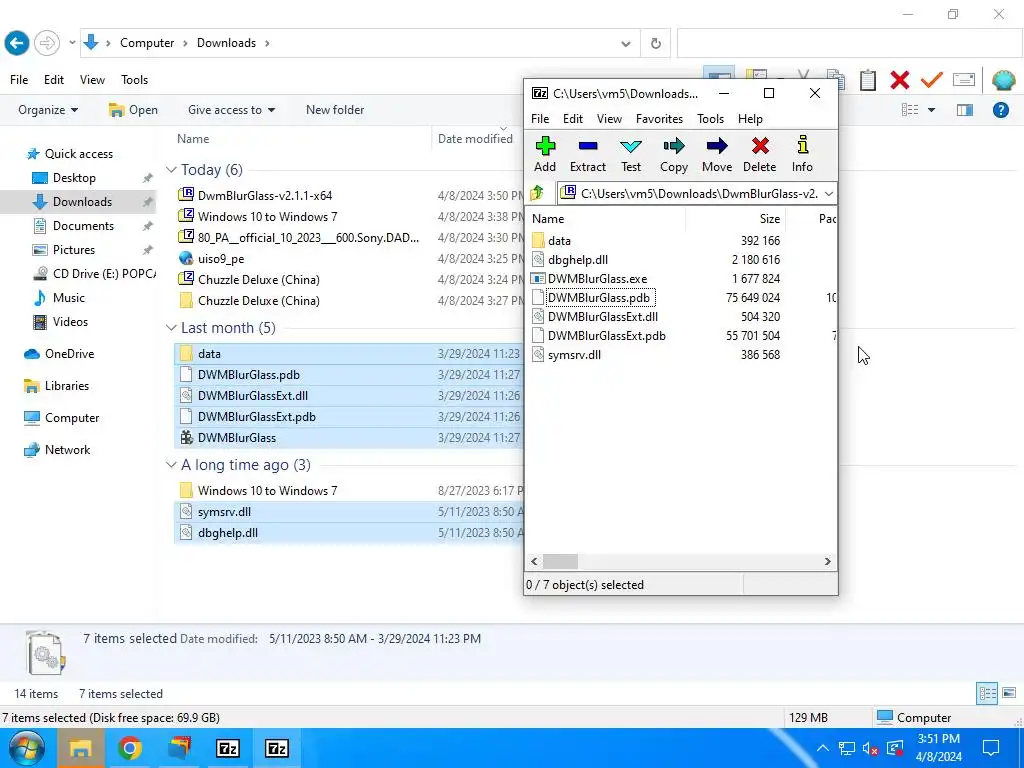
Task: Open 7-Zip Tools menu
Action: [x=710, y=119]
